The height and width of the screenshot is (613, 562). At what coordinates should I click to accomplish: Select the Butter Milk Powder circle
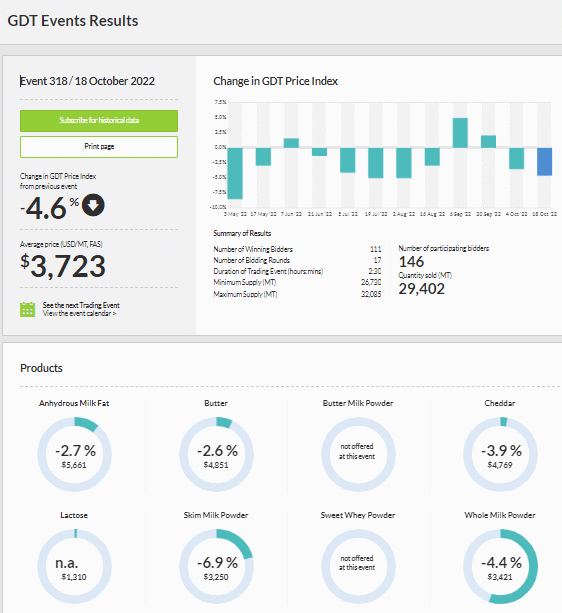click(x=358, y=454)
